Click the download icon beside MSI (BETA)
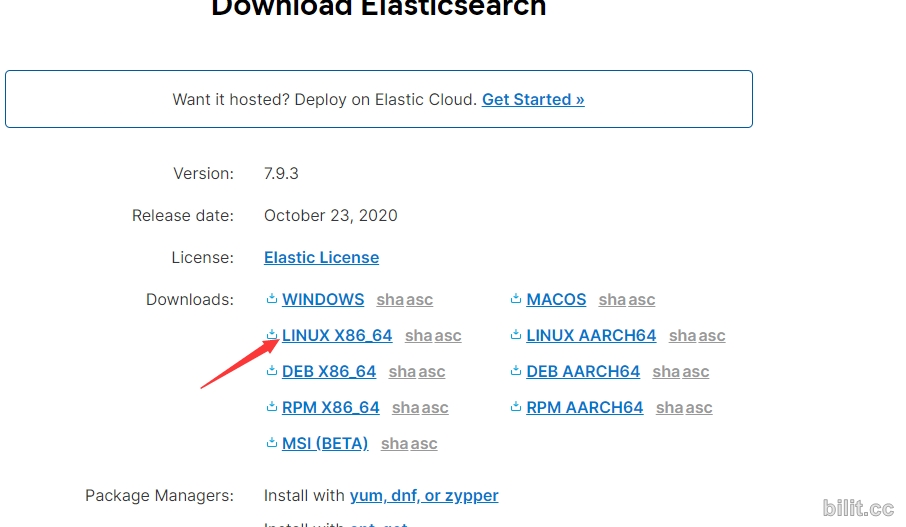The width and height of the screenshot is (906, 527). 272,443
